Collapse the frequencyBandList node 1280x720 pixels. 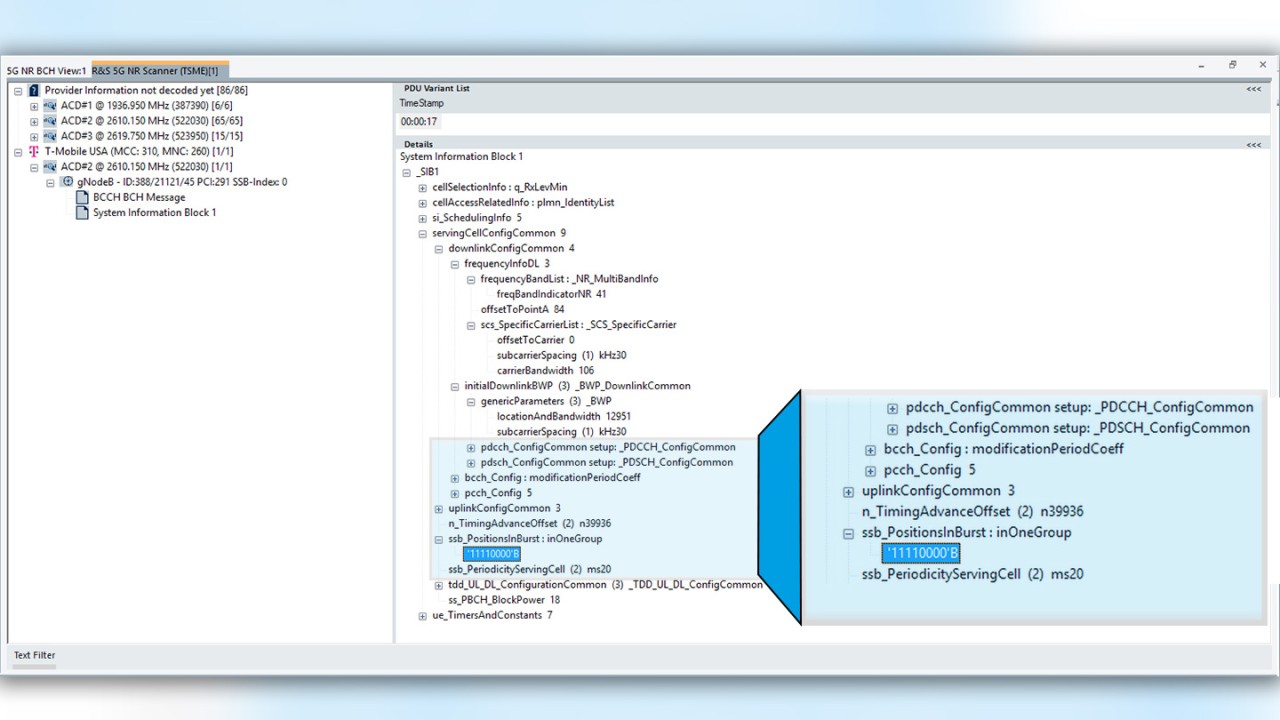[x=470, y=279]
